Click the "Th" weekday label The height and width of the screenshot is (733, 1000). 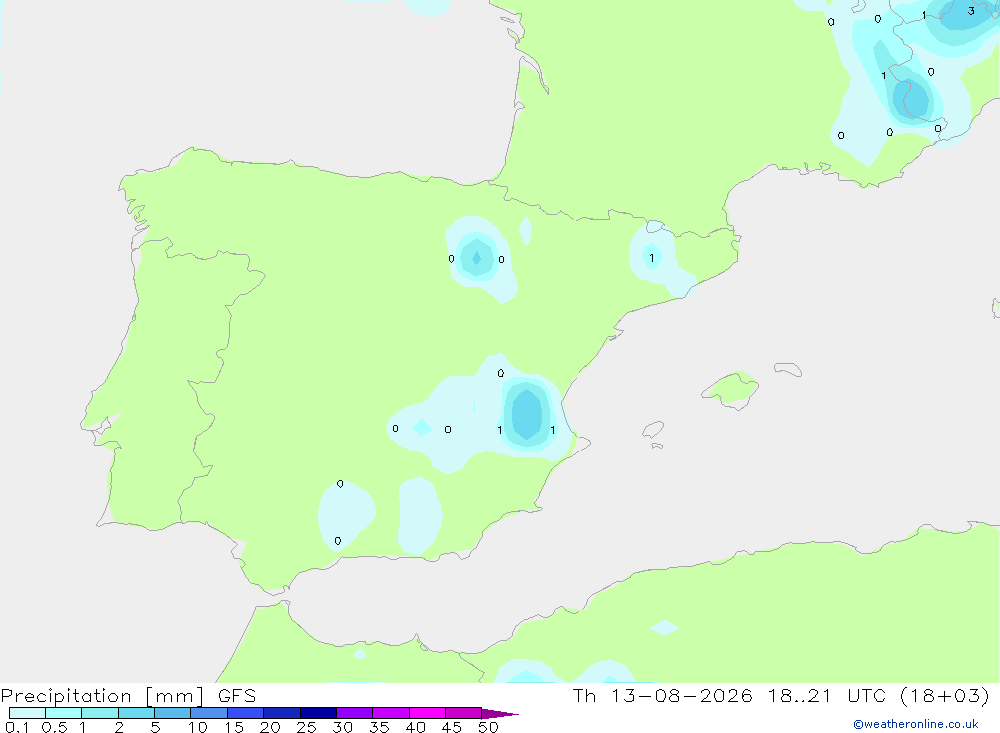[584, 695]
